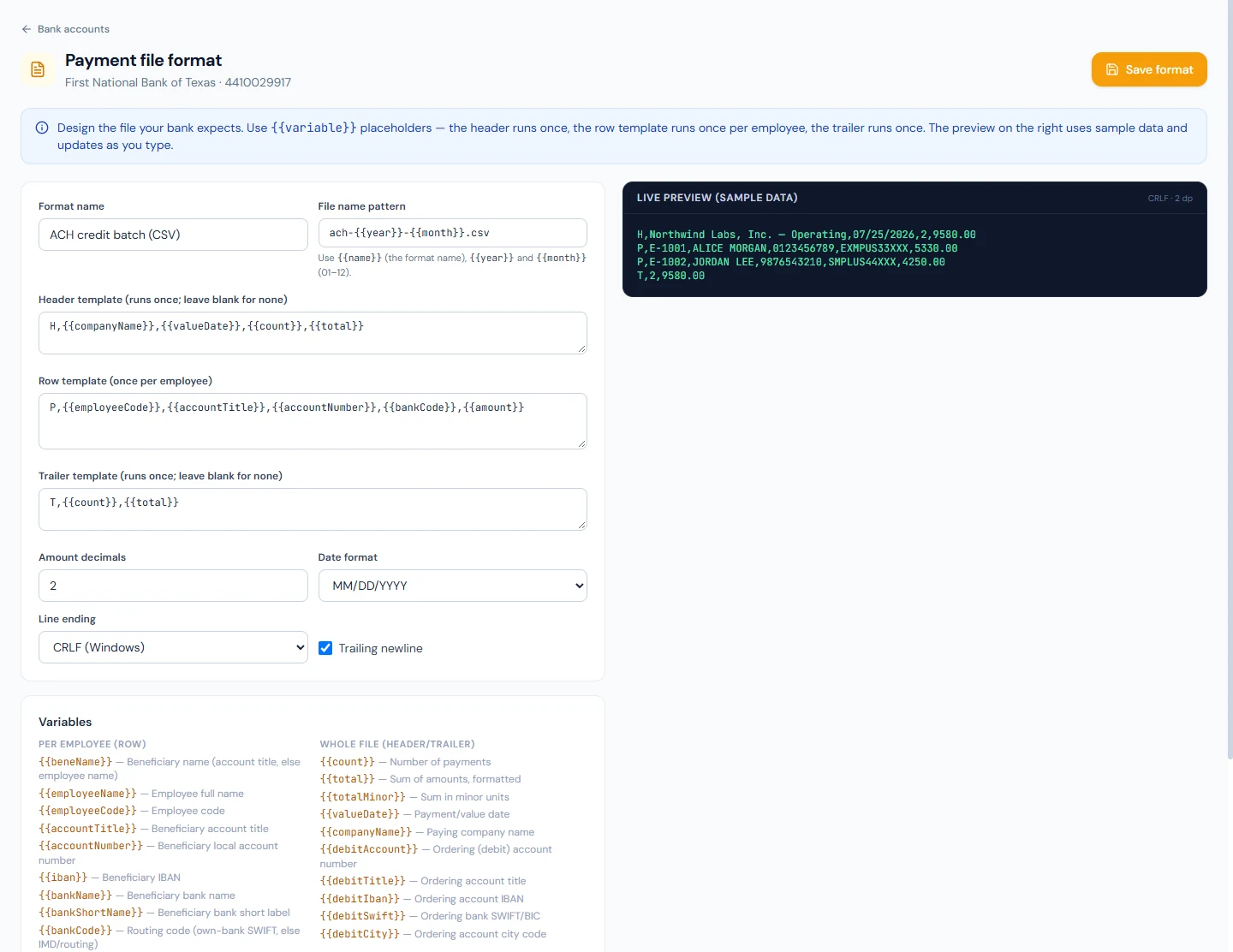Viewport: 1233px width, 952px height.
Task: Click the {{totalMinor}} variable
Action: [x=363, y=797]
